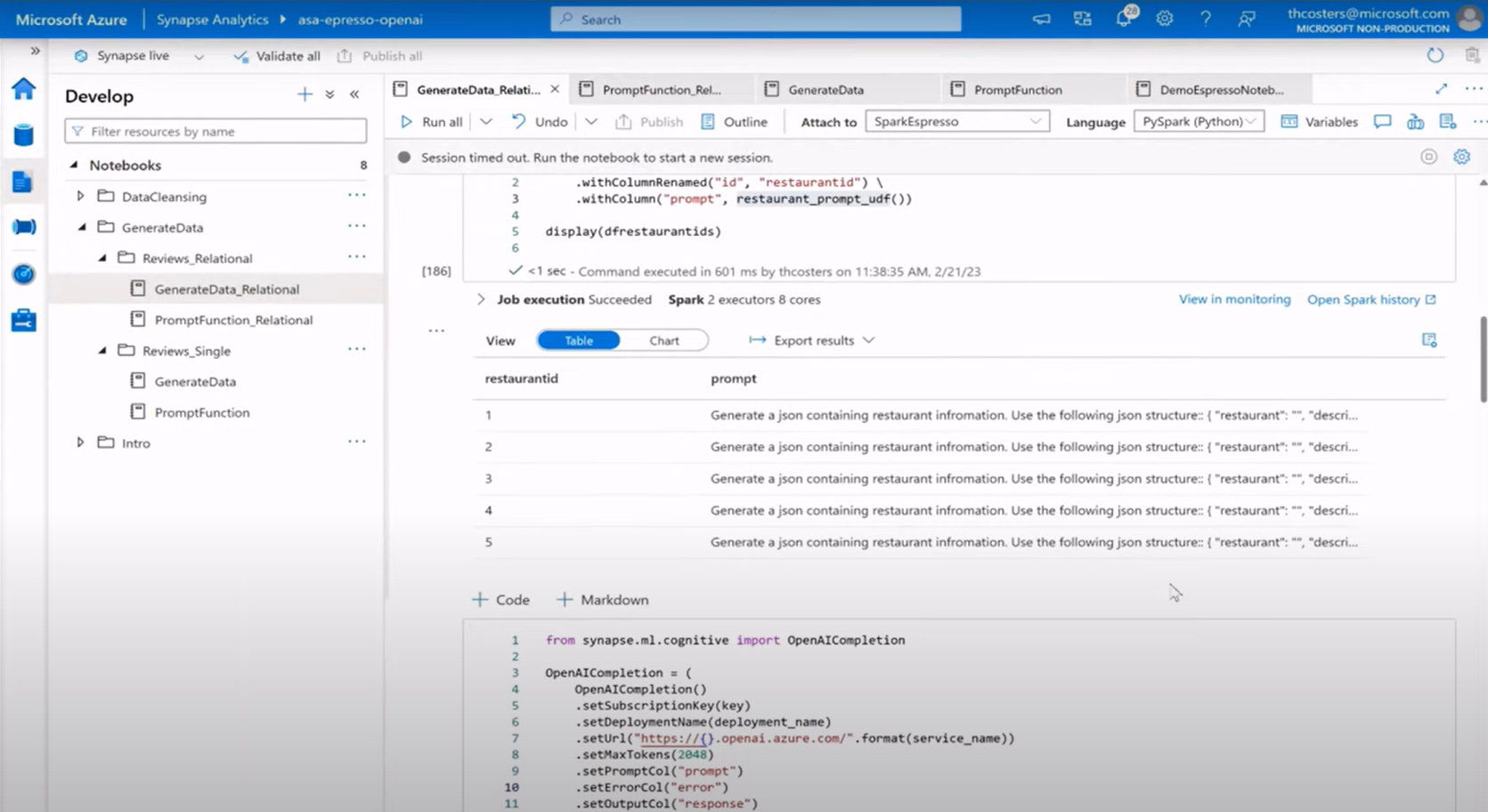Open Reviews_Single folder actions ellipsis
This screenshot has width=1488, height=812.
pos(357,349)
